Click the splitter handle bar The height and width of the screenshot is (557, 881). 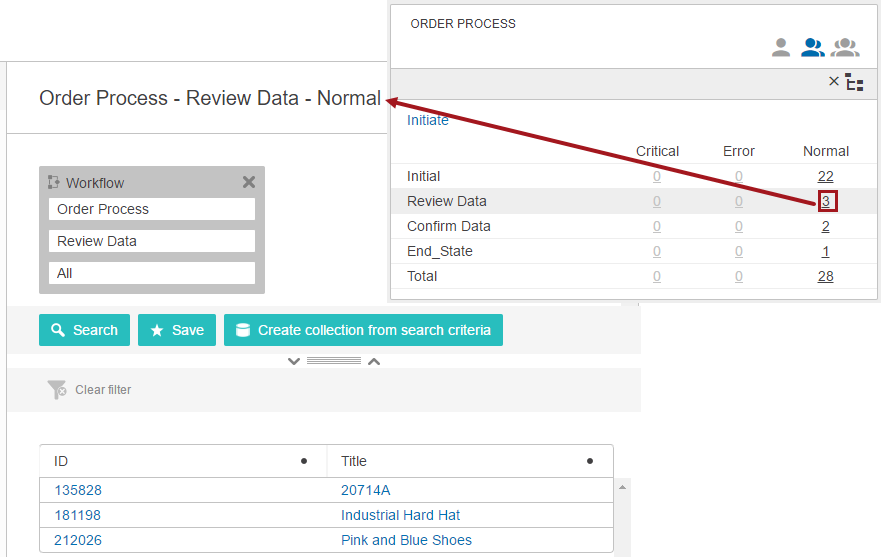(x=334, y=361)
